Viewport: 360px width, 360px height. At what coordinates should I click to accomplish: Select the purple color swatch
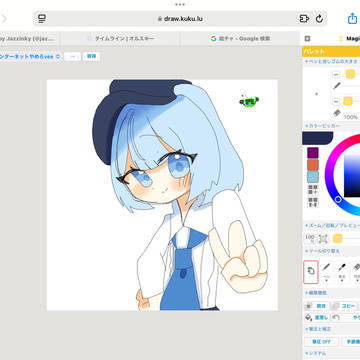[313, 153]
